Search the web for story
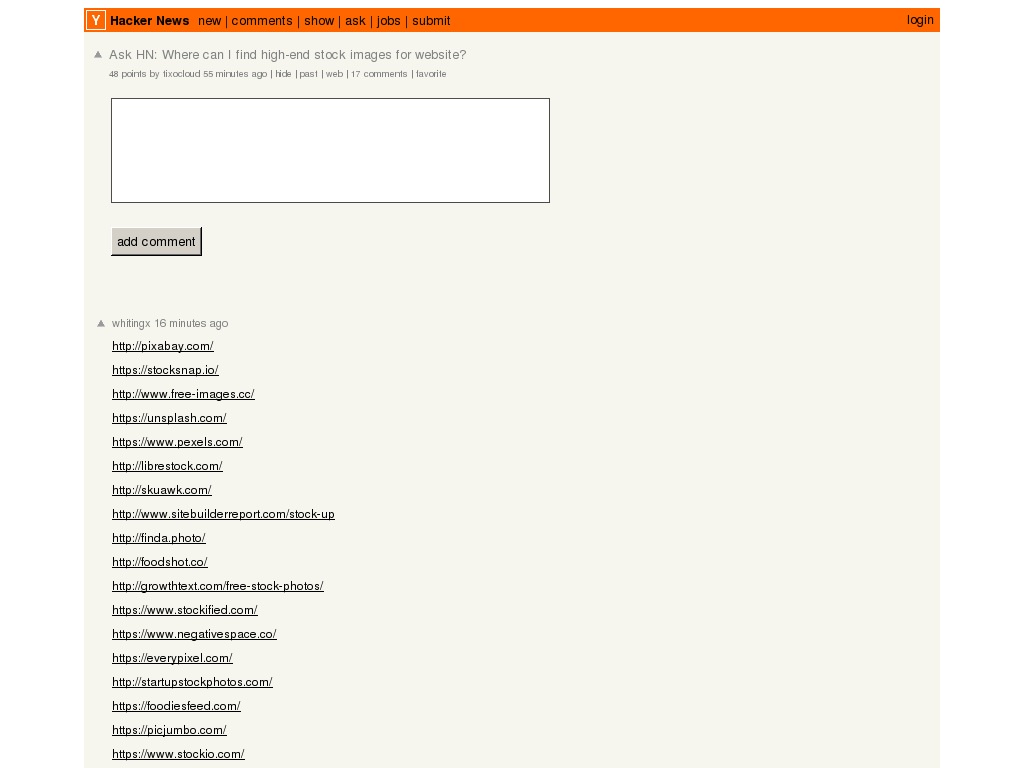Viewport: 1024px width, 768px height. pos(334,74)
